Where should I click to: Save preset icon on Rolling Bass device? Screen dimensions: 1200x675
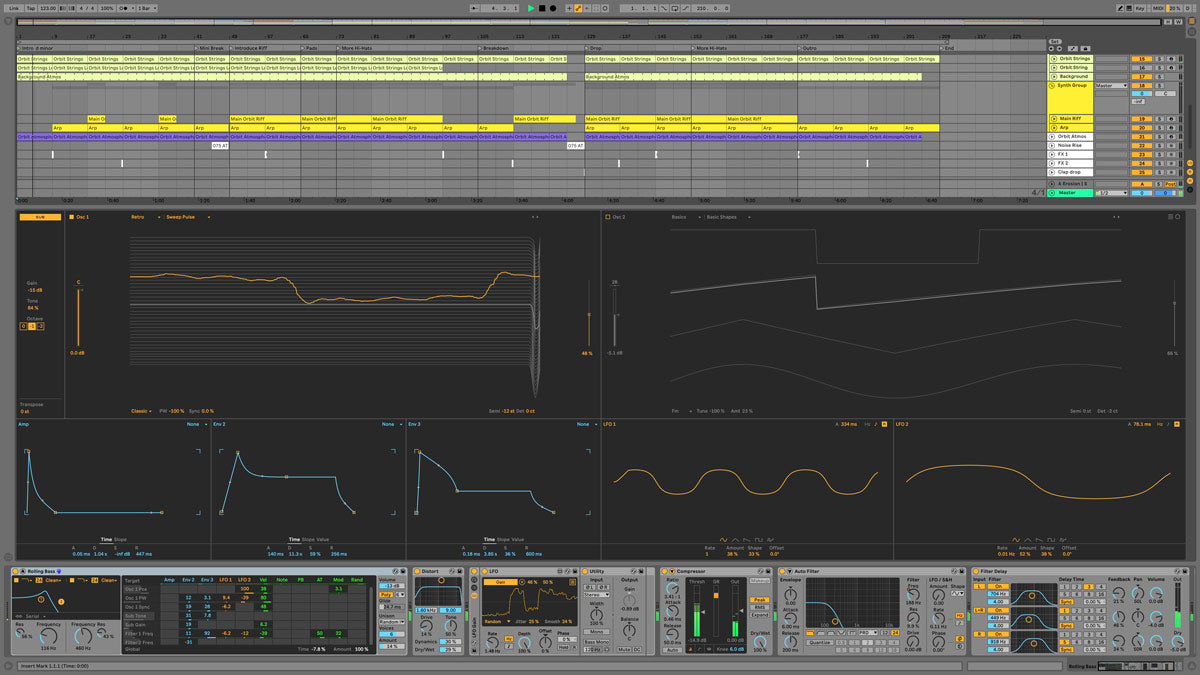(403, 571)
